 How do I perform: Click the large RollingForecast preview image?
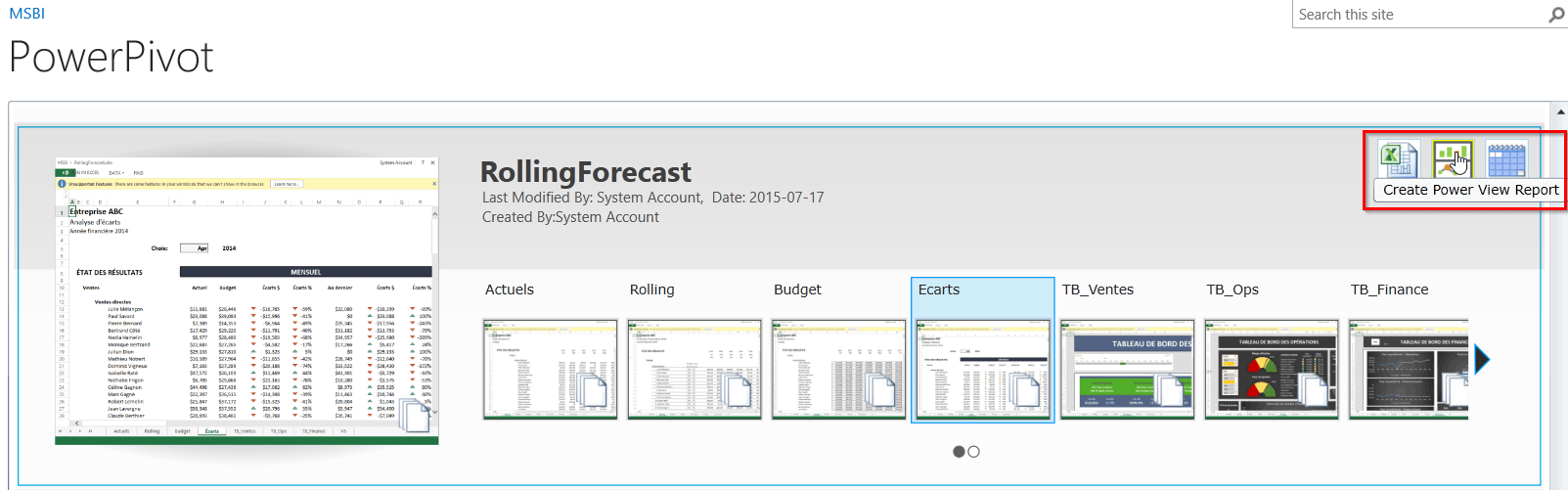pos(246,300)
